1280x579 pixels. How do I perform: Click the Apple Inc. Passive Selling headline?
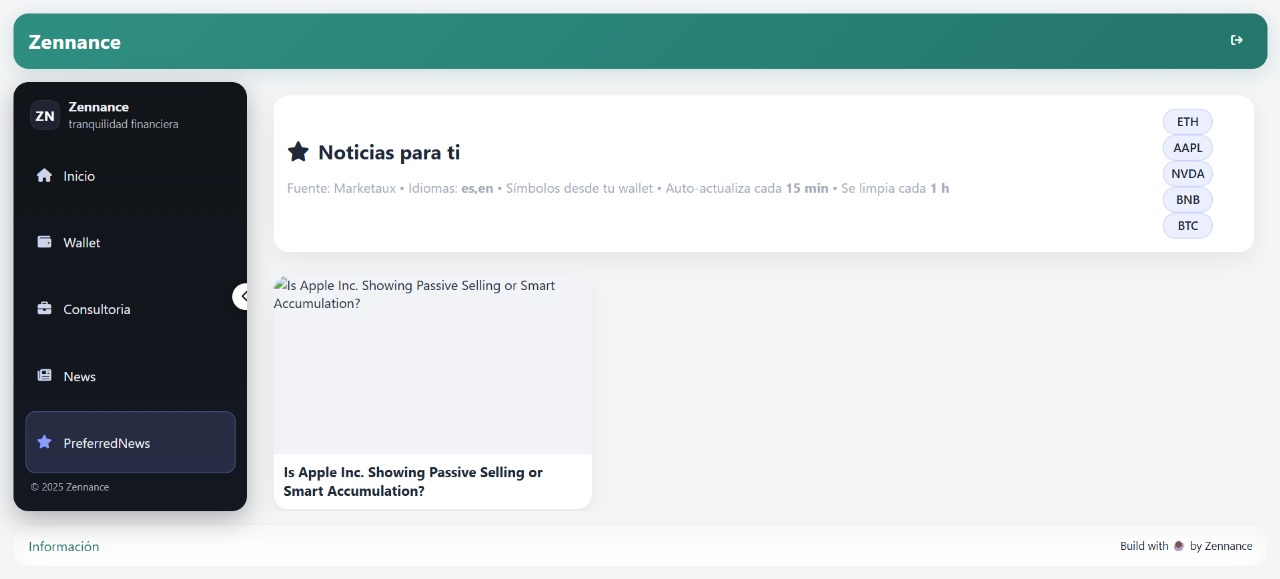[413, 481]
